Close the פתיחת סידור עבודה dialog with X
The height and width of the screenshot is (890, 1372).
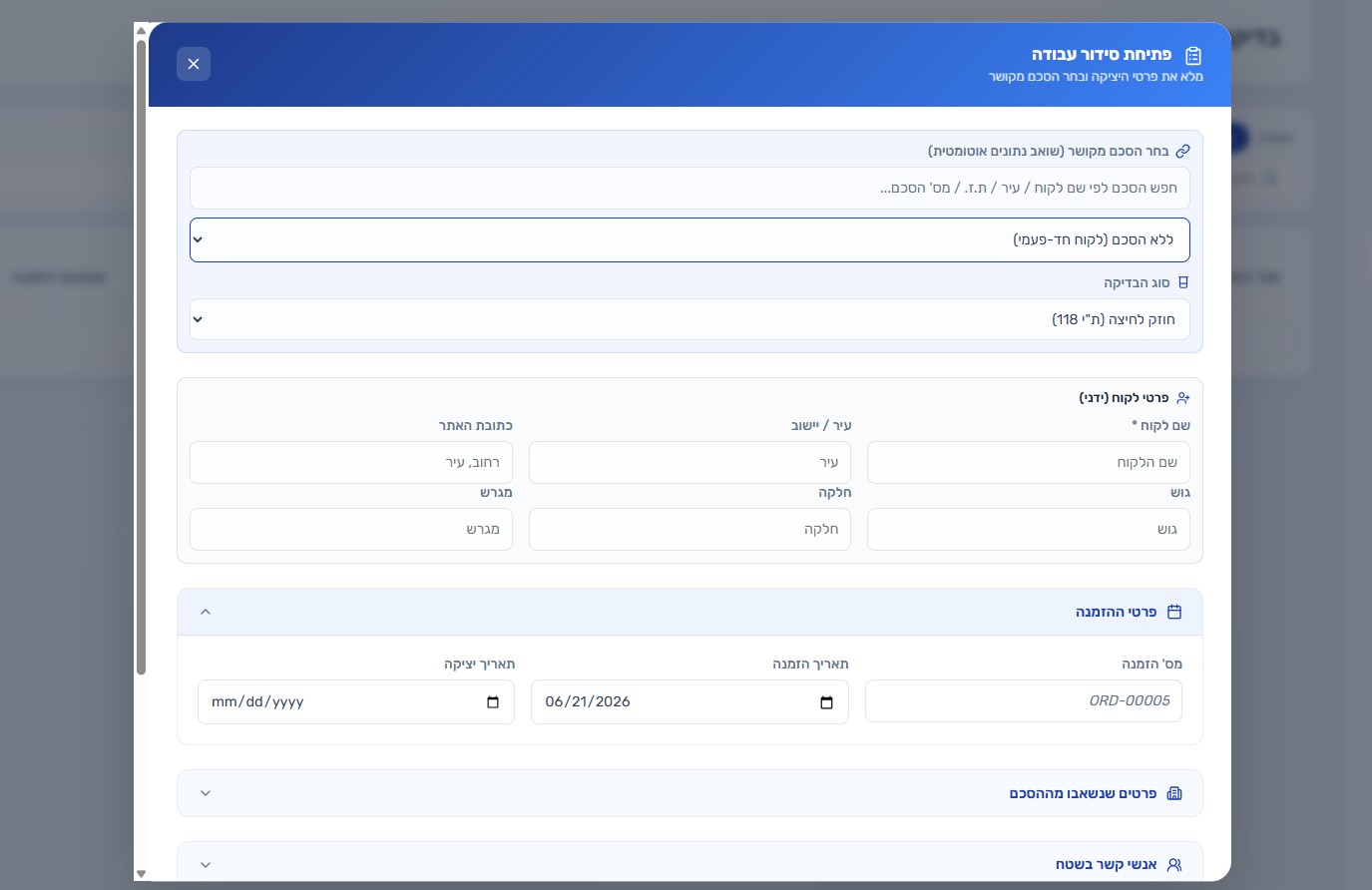[194, 64]
